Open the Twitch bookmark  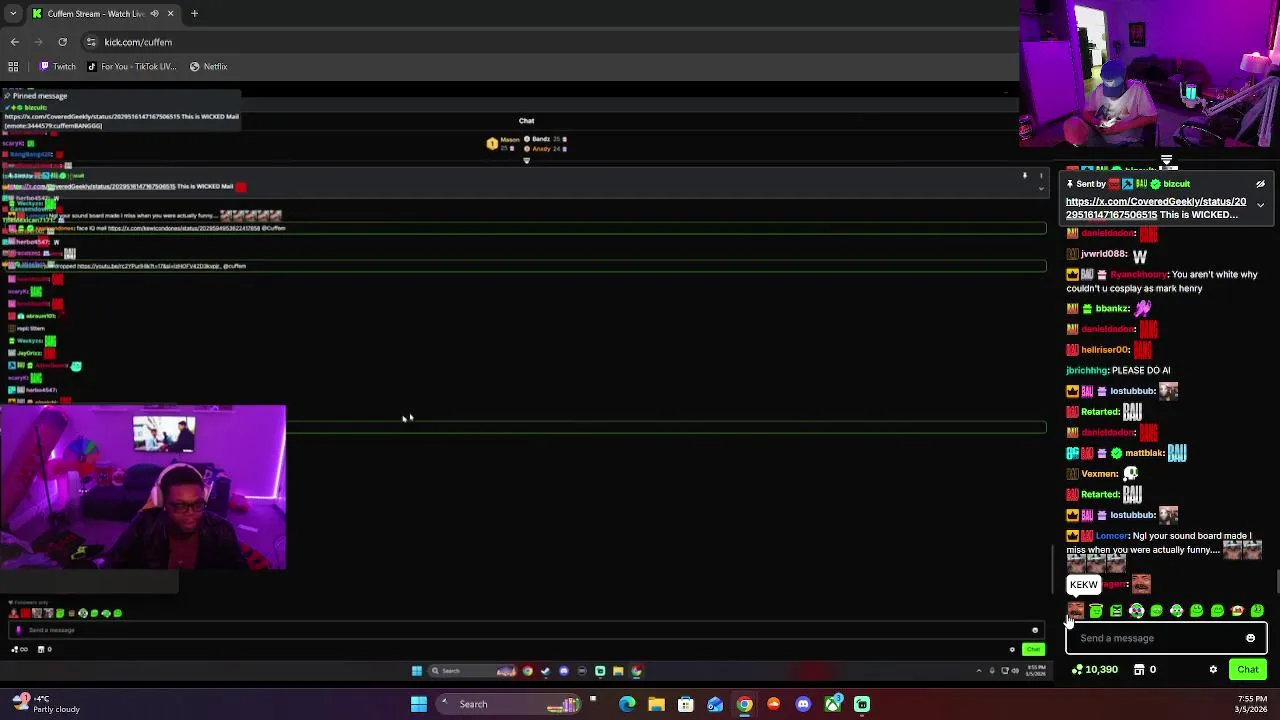tap(58, 66)
